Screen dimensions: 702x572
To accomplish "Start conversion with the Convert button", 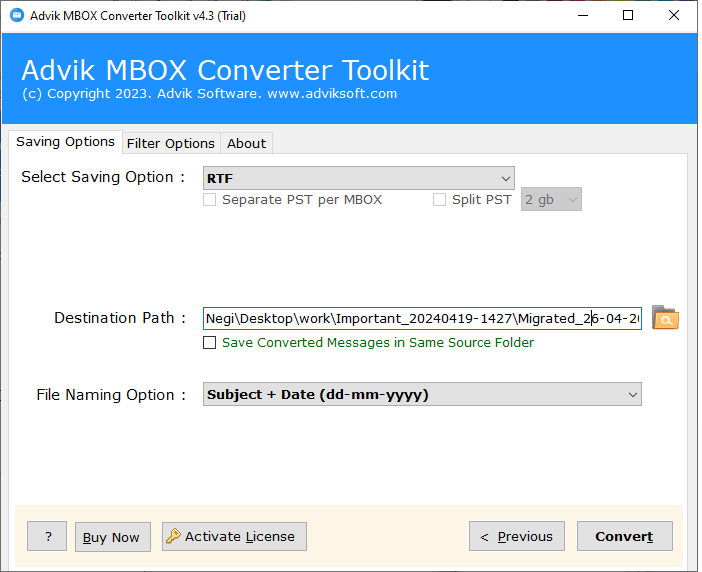I will [x=625, y=536].
